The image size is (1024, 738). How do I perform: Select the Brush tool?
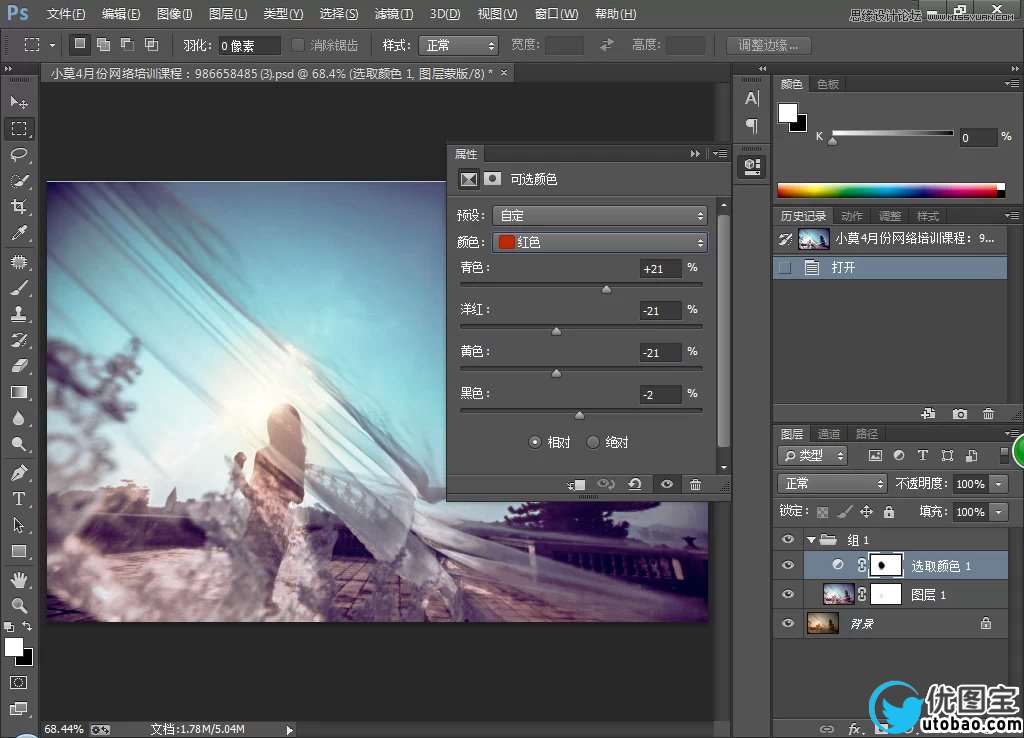(19, 288)
